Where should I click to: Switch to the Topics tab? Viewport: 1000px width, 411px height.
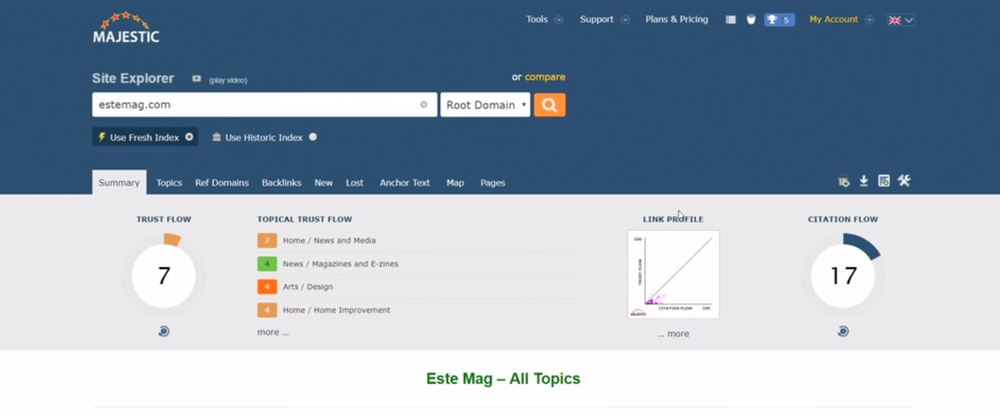point(169,183)
